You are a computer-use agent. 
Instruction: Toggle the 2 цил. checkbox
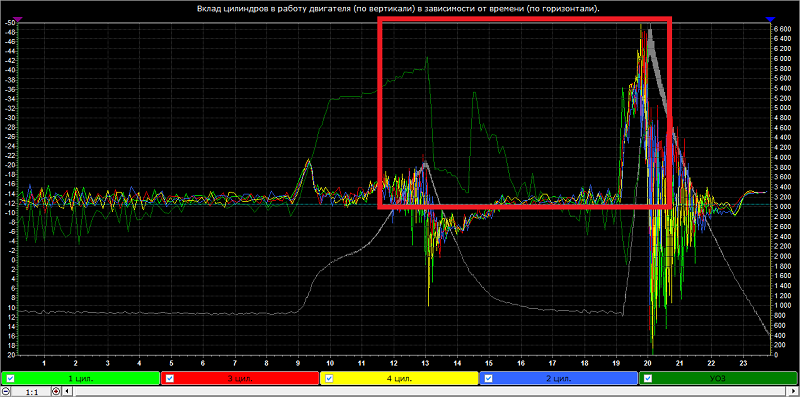[x=489, y=378]
